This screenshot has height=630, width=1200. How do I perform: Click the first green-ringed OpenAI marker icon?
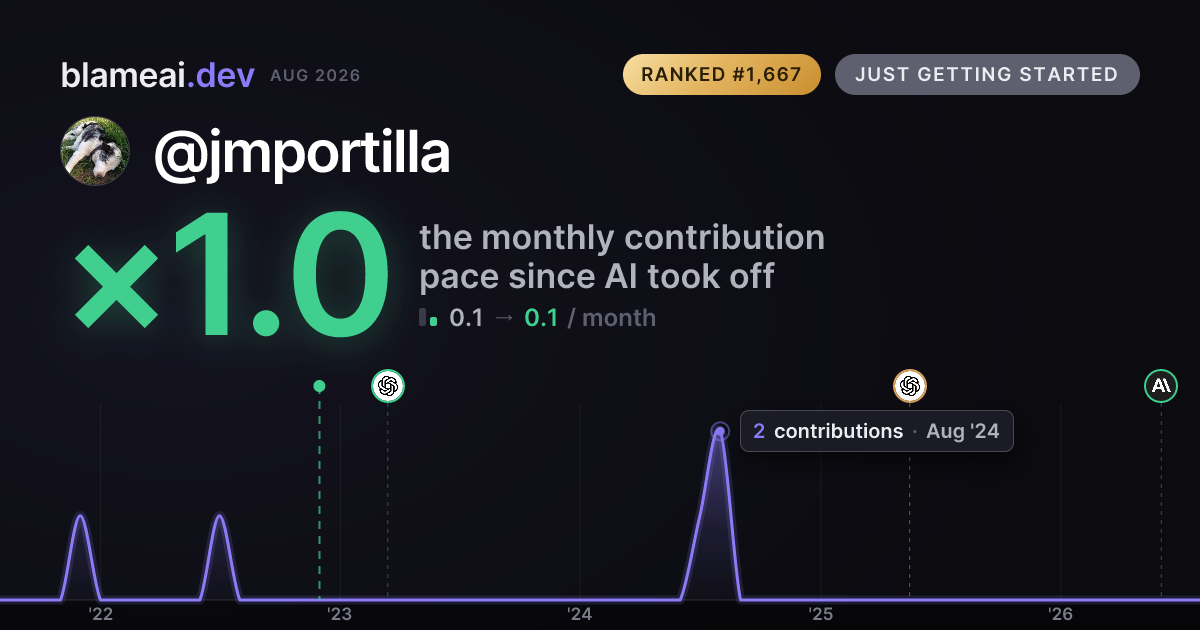tap(388, 386)
